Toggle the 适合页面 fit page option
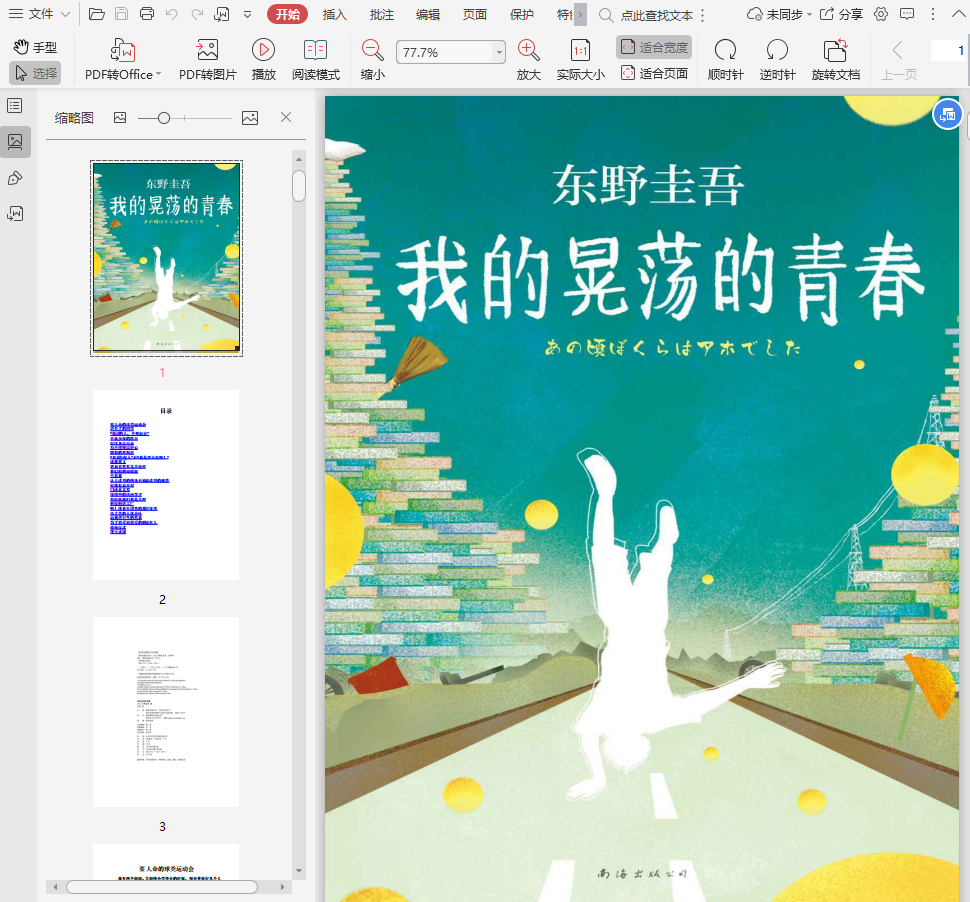Screen dimensions: 970x902 click(654, 73)
